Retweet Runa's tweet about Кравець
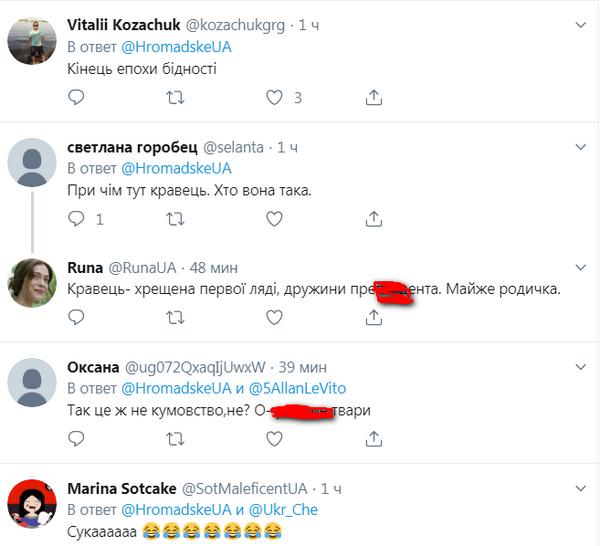 [175, 317]
